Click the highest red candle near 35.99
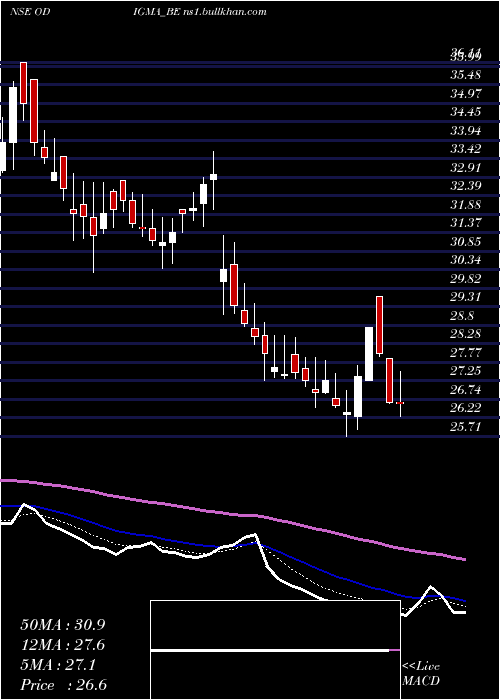500x700 pixels. pos(24,83)
